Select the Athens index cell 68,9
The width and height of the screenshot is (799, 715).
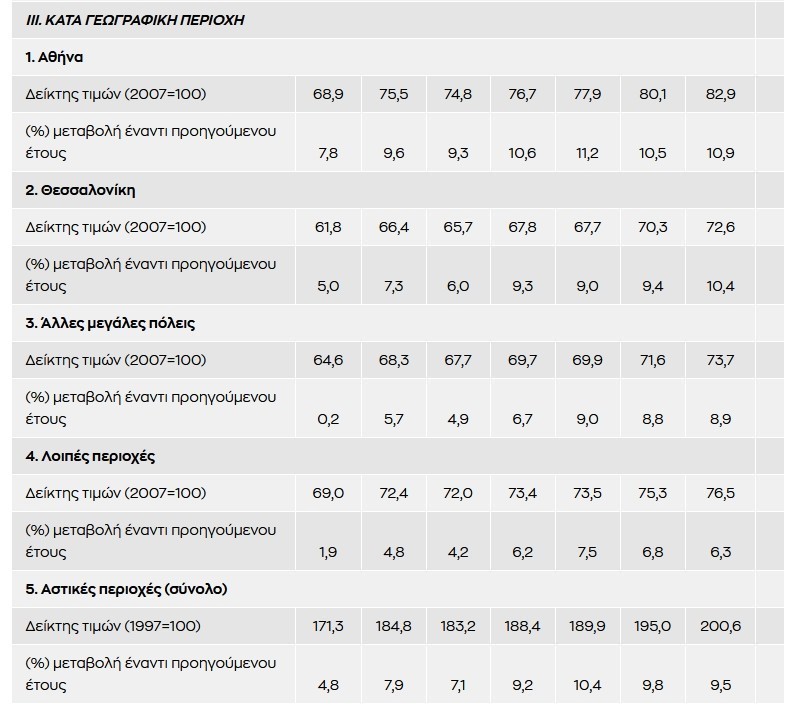[329, 94]
